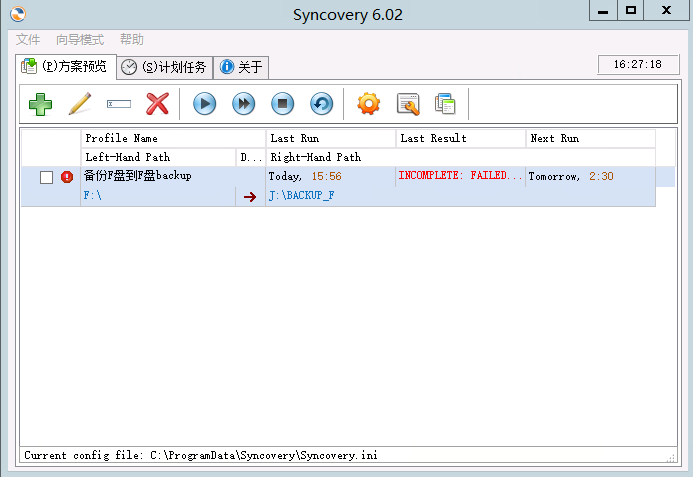Switch to the 关于 tab
The width and height of the screenshot is (693, 477).
point(241,67)
